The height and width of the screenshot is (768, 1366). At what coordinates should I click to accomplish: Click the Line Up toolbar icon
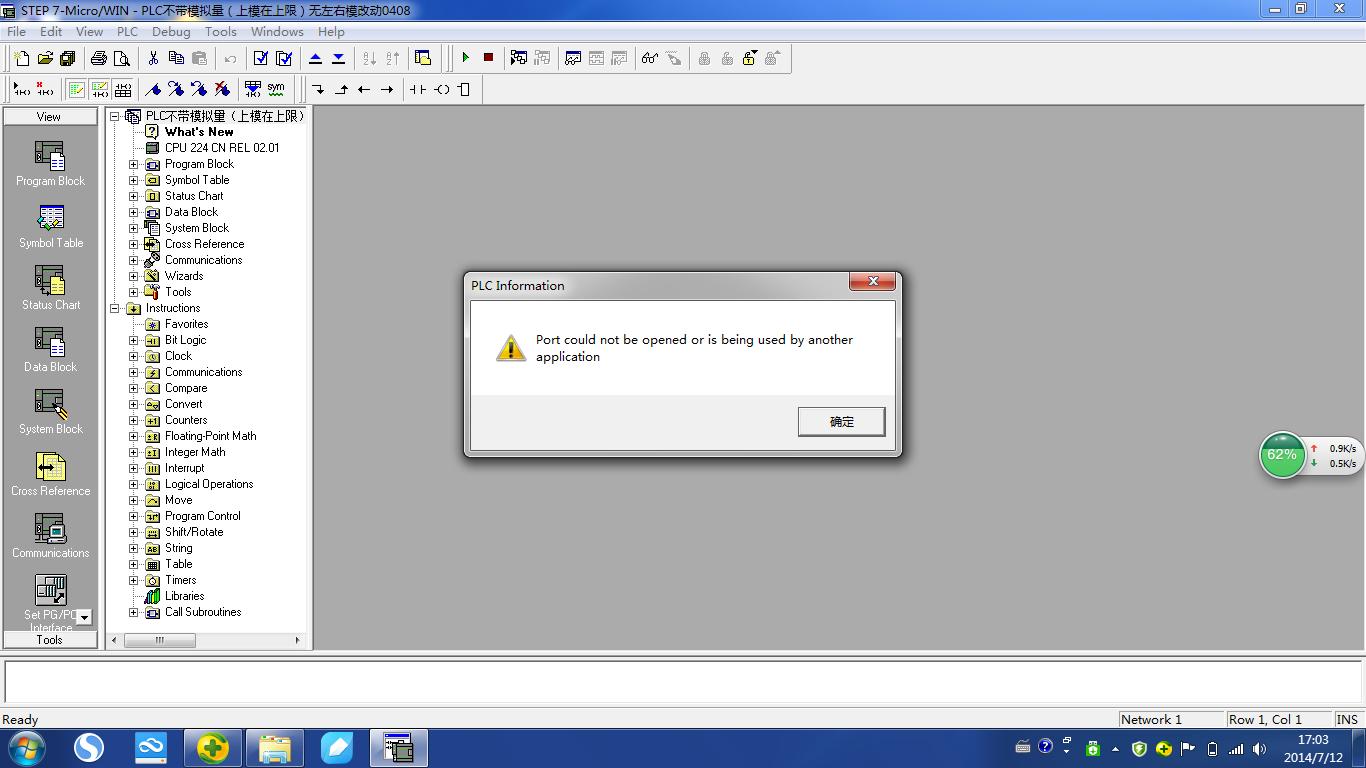coord(341,89)
